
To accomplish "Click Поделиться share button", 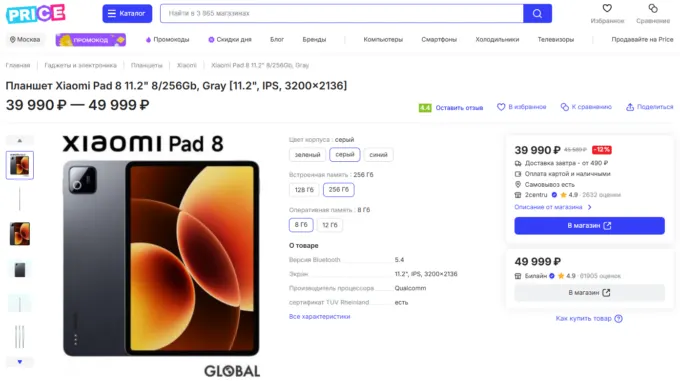I will (x=649, y=107).
